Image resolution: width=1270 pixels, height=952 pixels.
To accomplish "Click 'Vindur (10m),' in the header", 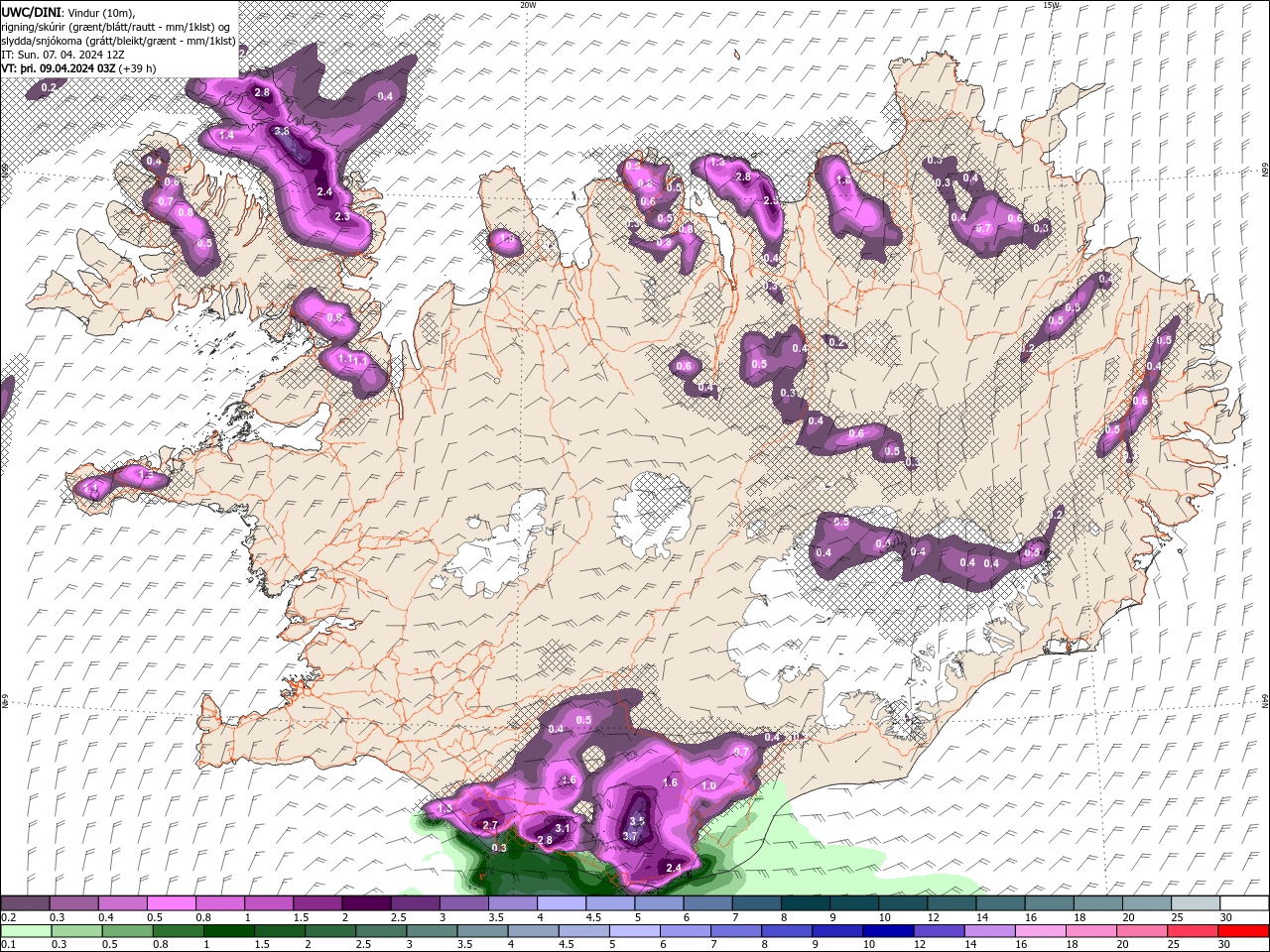I will click(x=101, y=12).
